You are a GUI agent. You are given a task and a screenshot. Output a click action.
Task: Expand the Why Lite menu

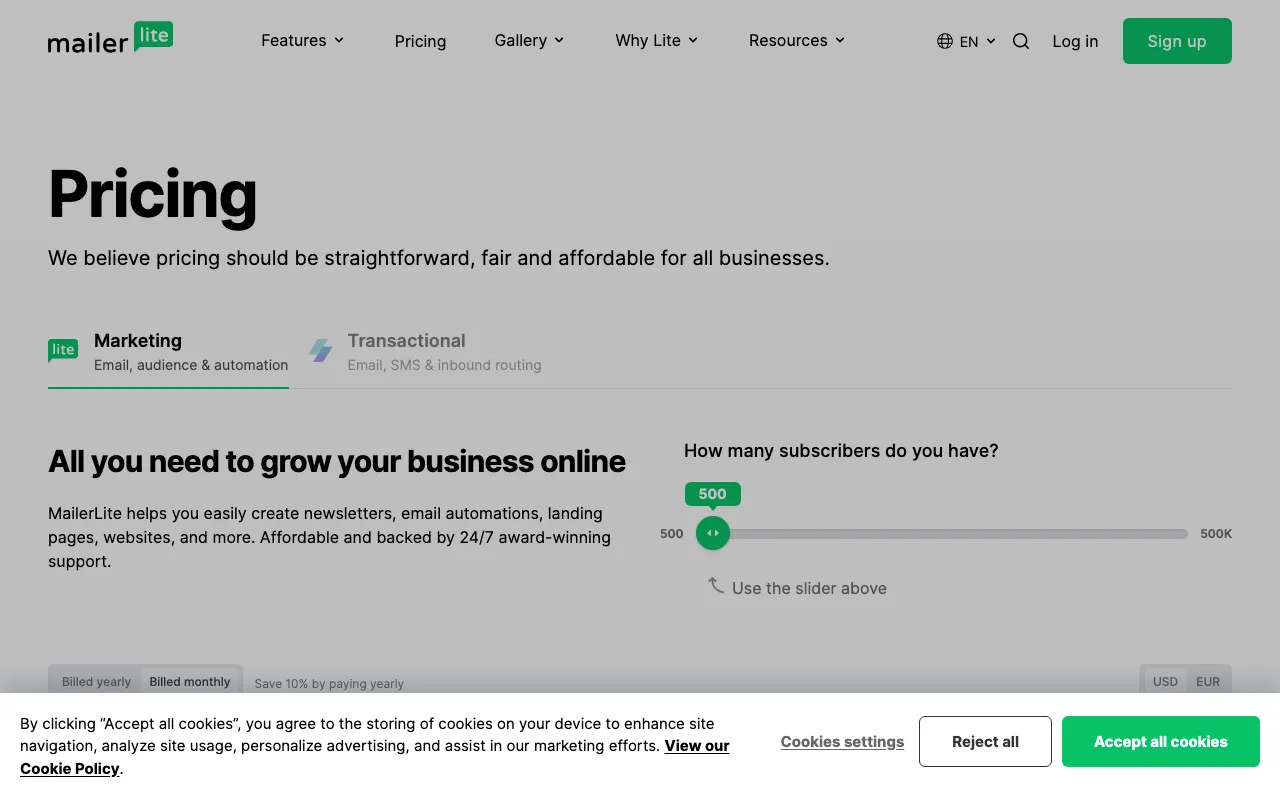coord(657,40)
